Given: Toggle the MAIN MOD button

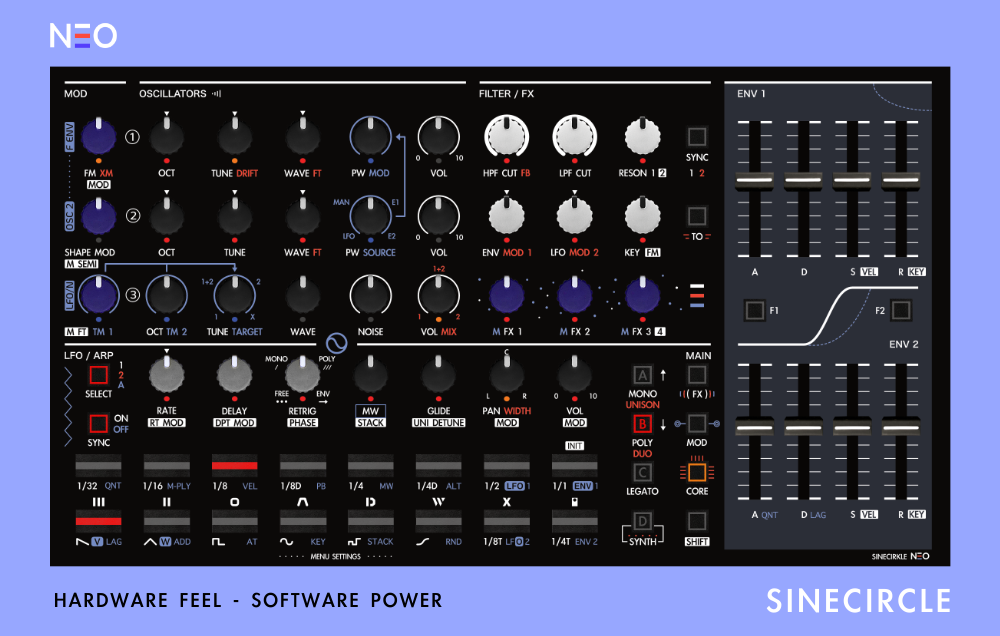Looking at the screenshot, I should click(696, 424).
